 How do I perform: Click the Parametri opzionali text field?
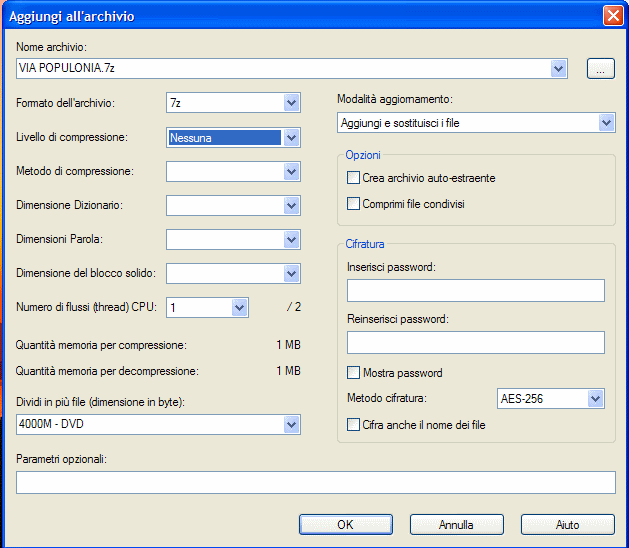(x=316, y=483)
